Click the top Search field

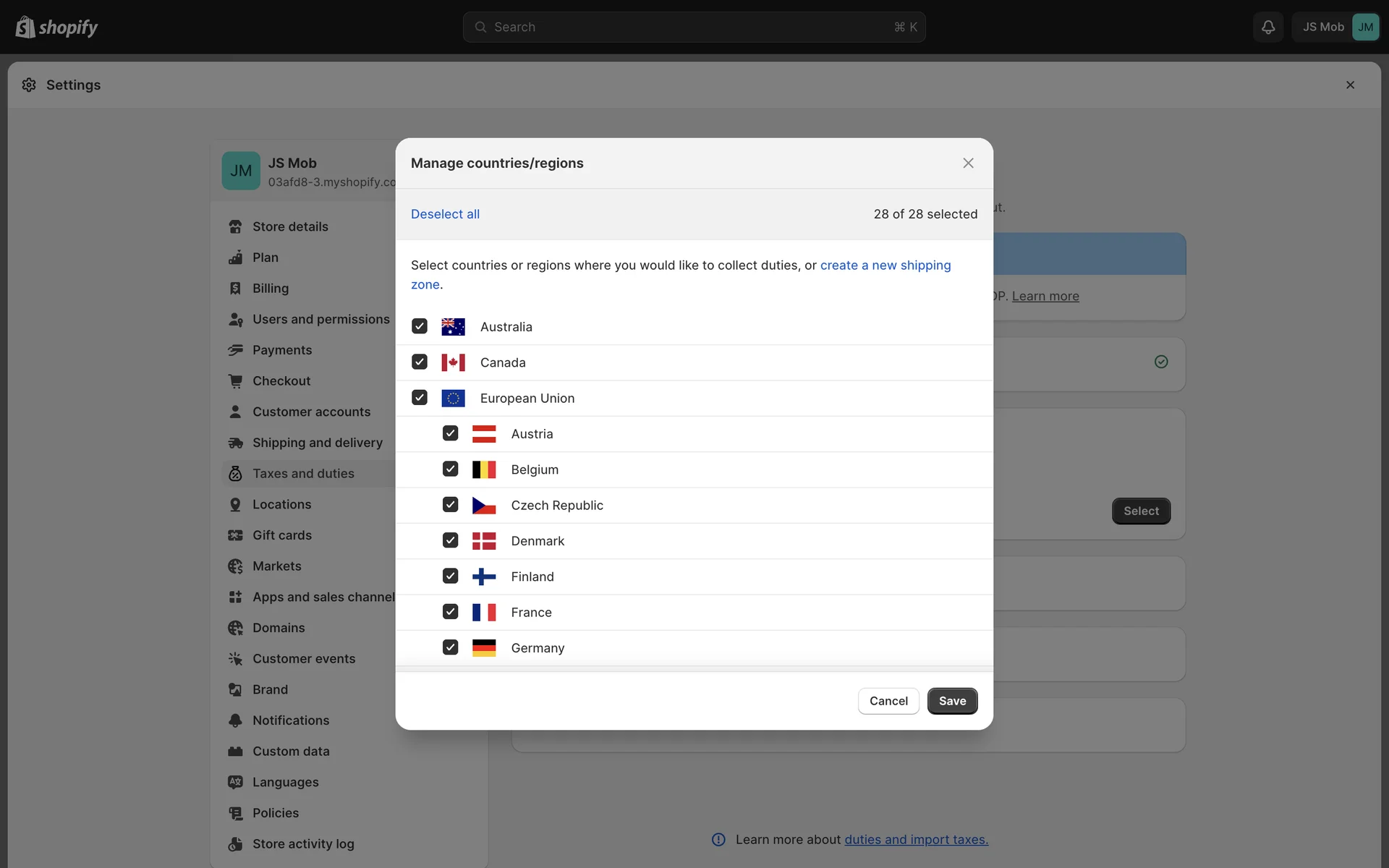(x=693, y=27)
